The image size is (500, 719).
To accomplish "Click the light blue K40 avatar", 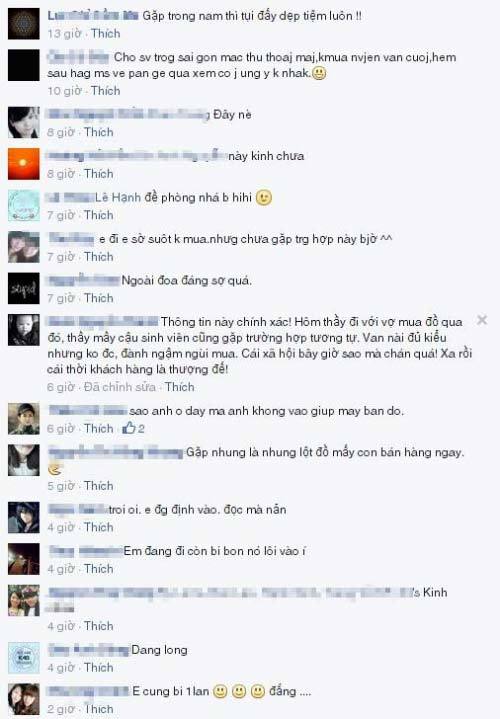I will point(23,658).
